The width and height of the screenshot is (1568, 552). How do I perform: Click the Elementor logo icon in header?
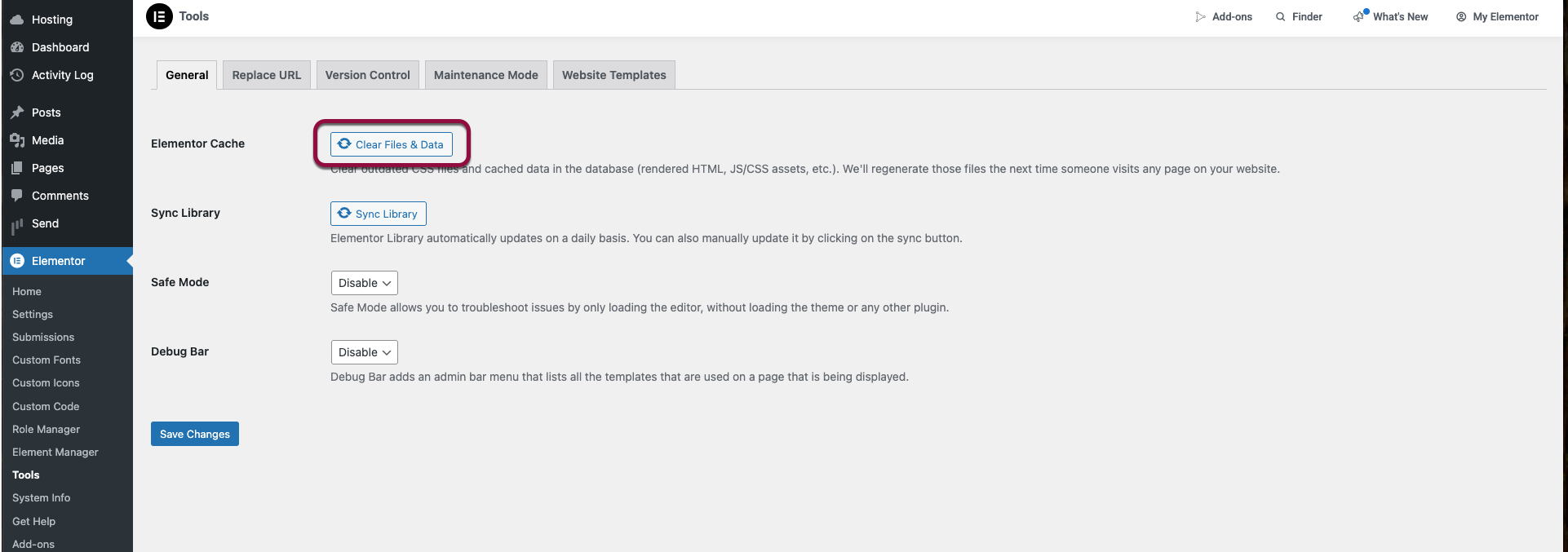point(159,16)
